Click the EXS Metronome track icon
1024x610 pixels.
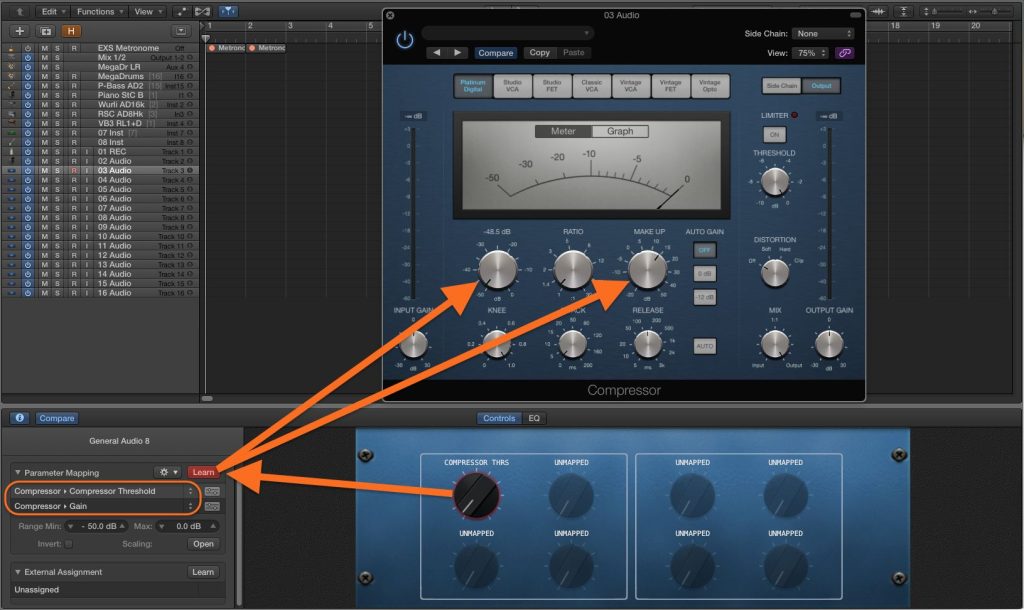pos(11,48)
